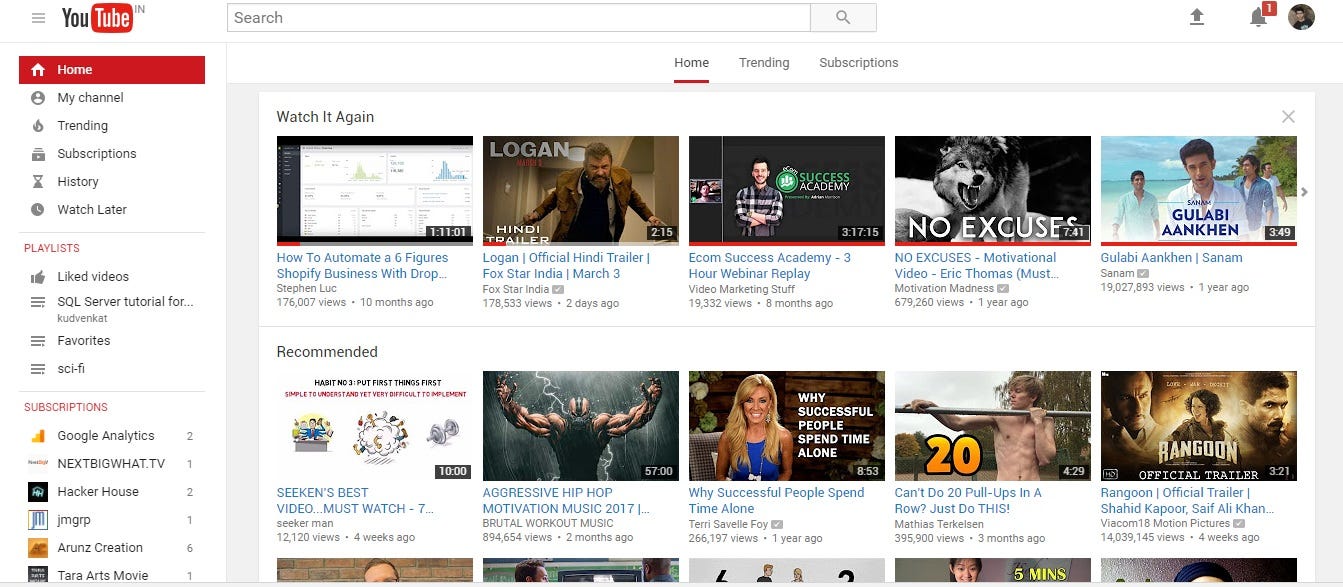Switch to the Home tab
Image resolution: width=1343 pixels, height=587 pixels.
691,63
